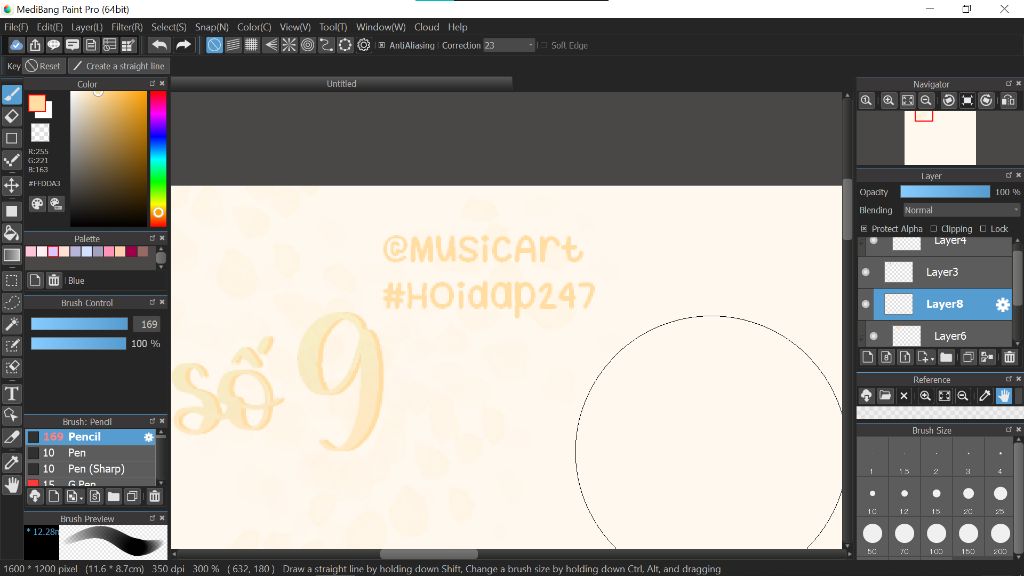This screenshot has width=1024, height=576.
Task: Switch to the Untitled canvas tab
Action: pyautogui.click(x=342, y=84)
